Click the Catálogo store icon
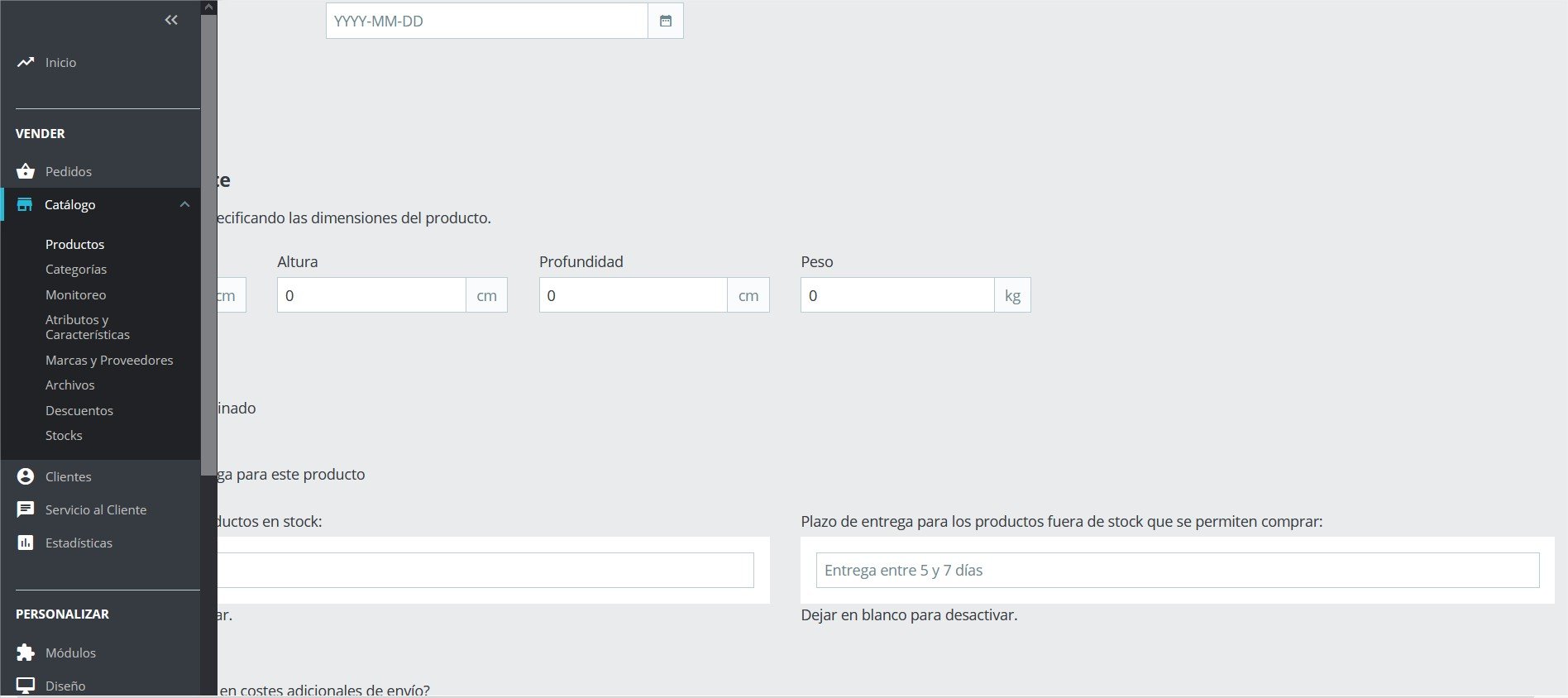Viewport: 1568px width, 698px height. pos(25,204)
